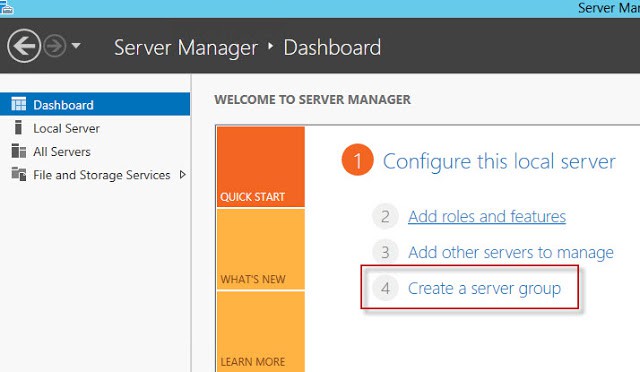Click the Server Manager title bar icon
The height and width of the screenshot is (372, 640).
[6, 8]
